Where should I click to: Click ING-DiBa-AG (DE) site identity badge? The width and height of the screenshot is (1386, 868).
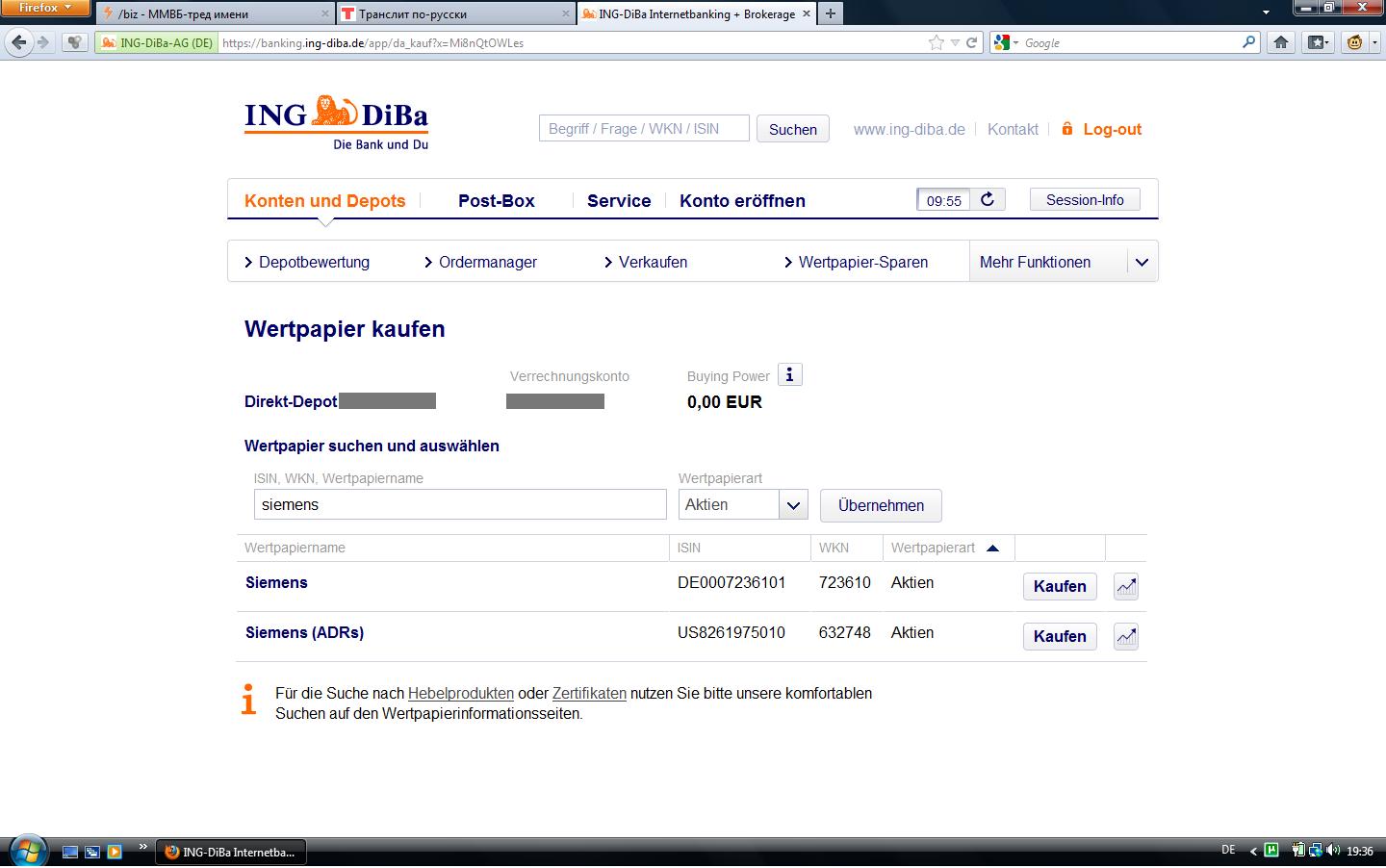coord(157,42)
